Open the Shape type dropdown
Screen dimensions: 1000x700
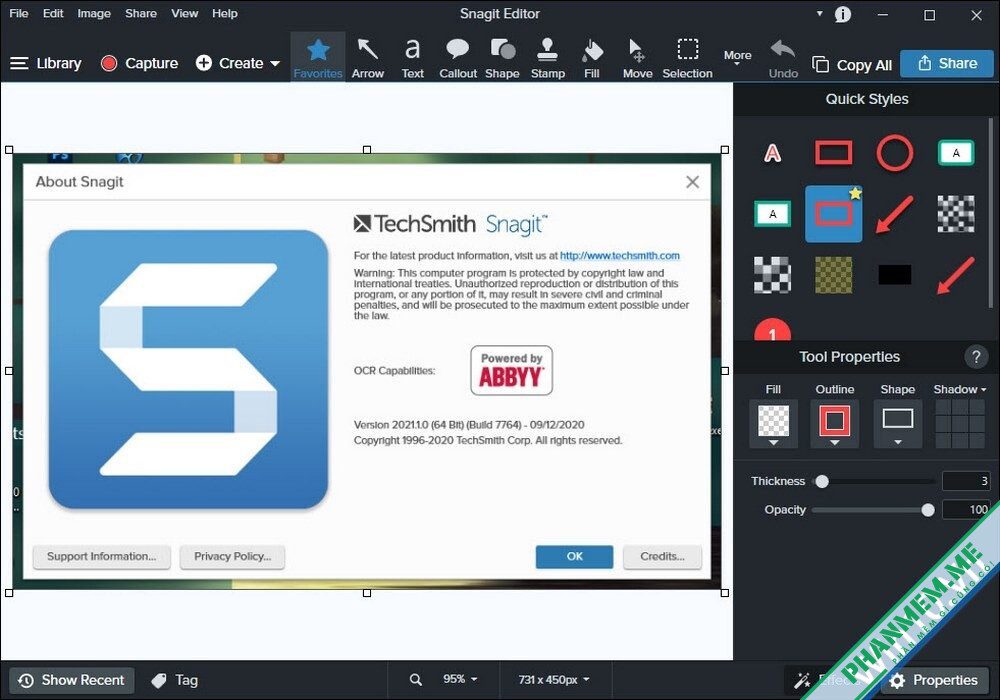pyautogui.click(x=897, y=425)
